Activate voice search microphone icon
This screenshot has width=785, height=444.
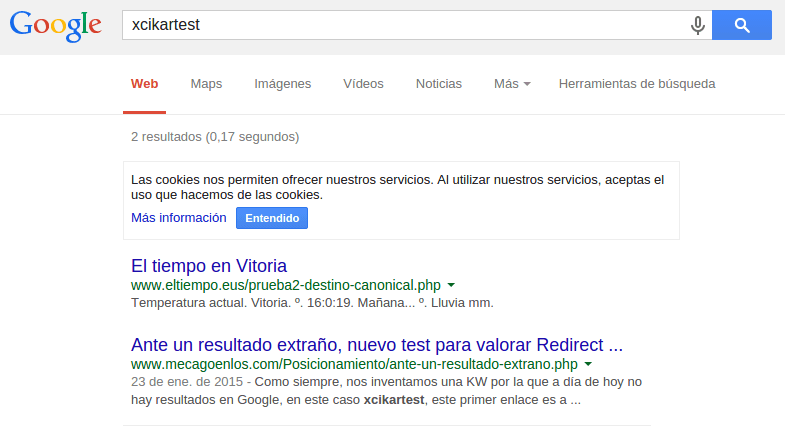tap(697, 25)
